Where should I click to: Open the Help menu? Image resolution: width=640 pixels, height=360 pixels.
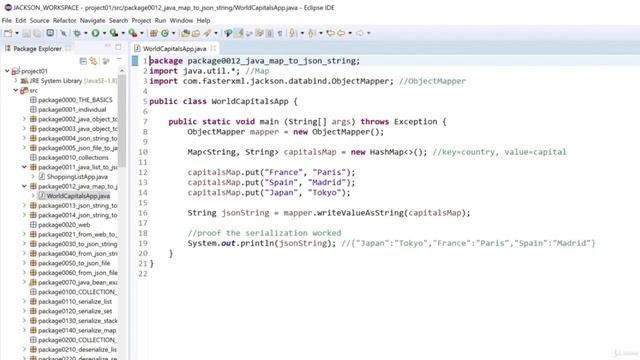(203, 20)
